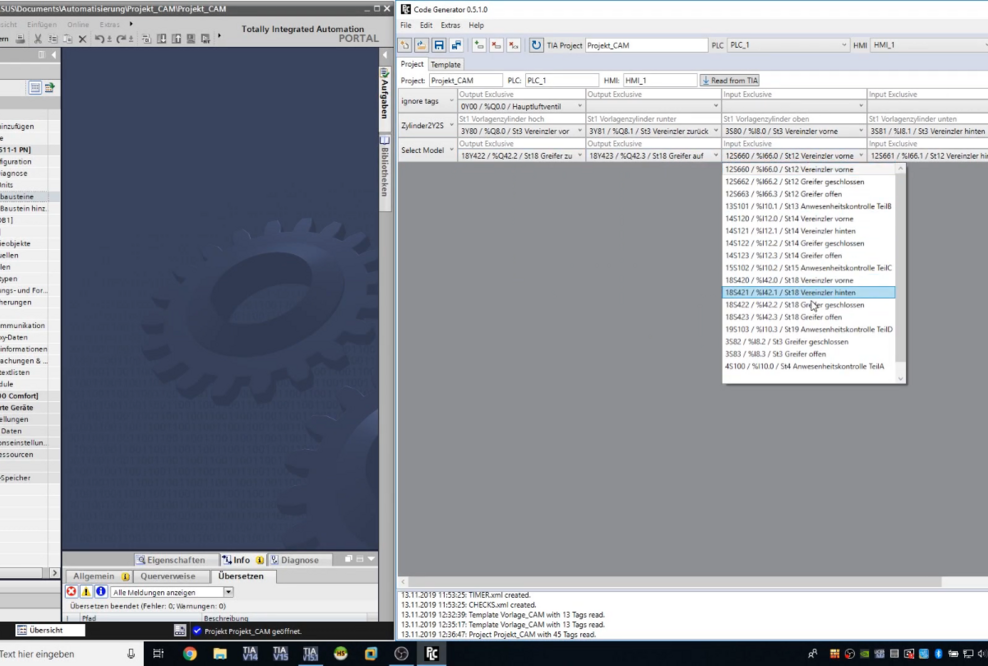Open the 'Select Model' row dropdown

tap(451, 151)
